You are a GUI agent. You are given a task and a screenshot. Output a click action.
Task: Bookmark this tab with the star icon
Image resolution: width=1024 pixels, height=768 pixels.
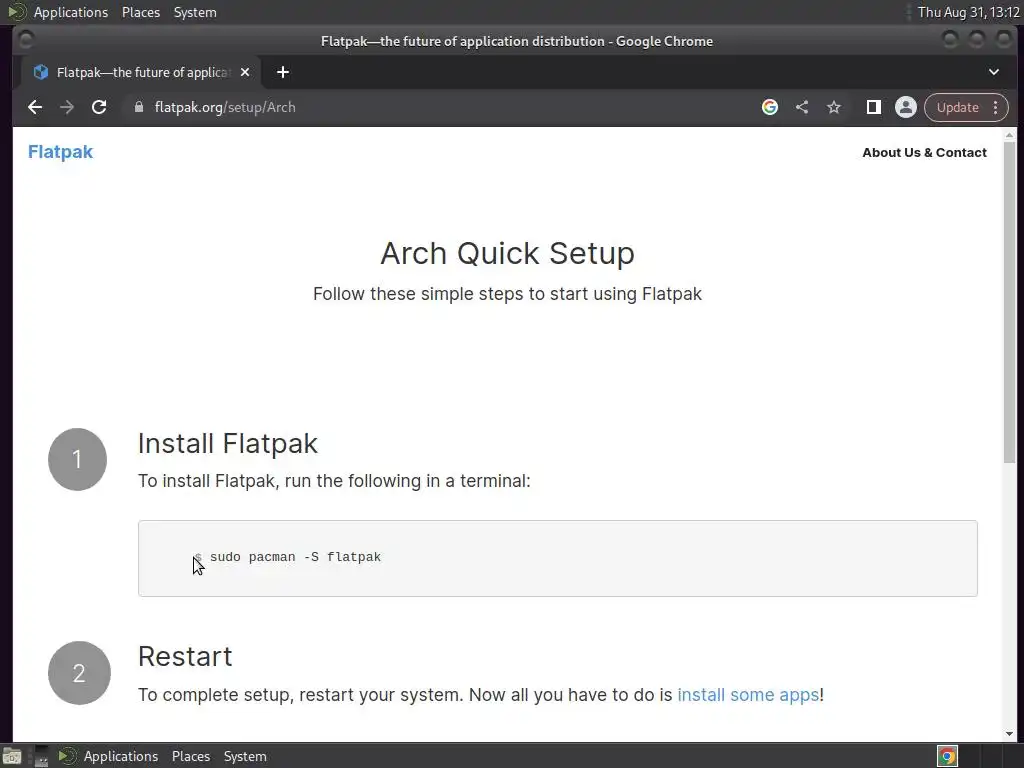tap(834, 107)
